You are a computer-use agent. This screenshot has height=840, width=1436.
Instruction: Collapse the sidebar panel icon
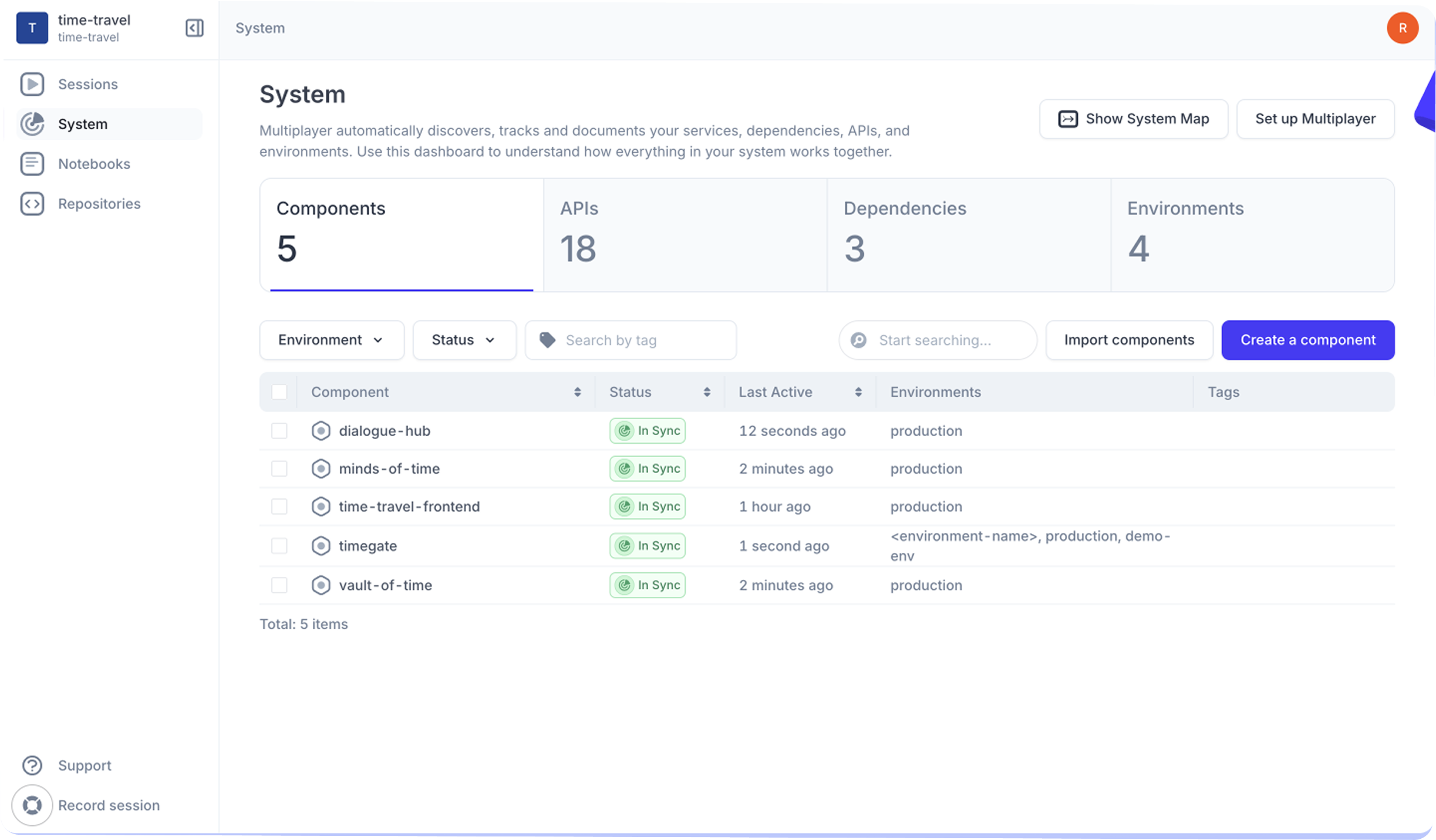point(194,28)
